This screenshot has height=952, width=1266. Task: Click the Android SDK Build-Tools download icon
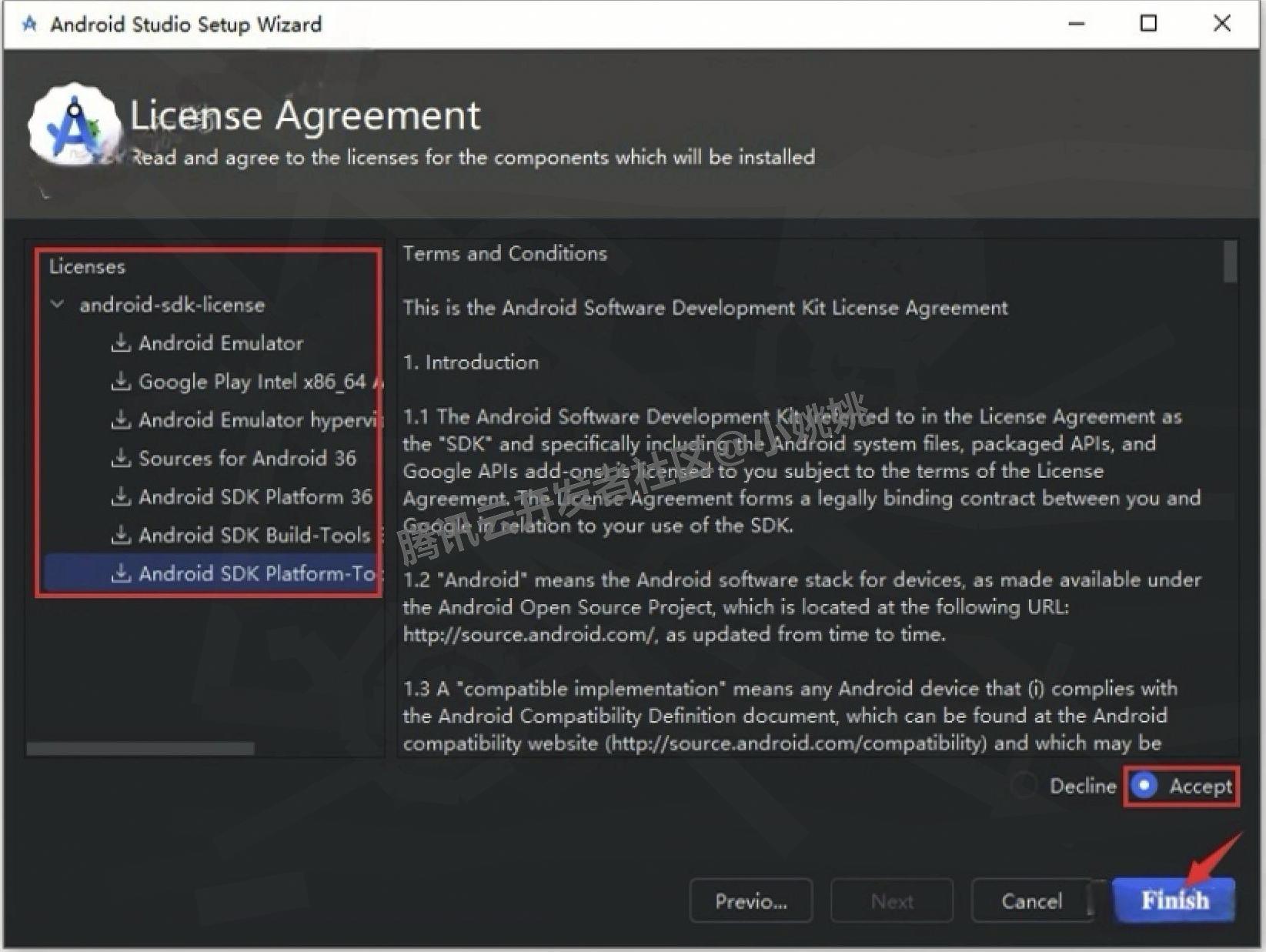(121, 535)
